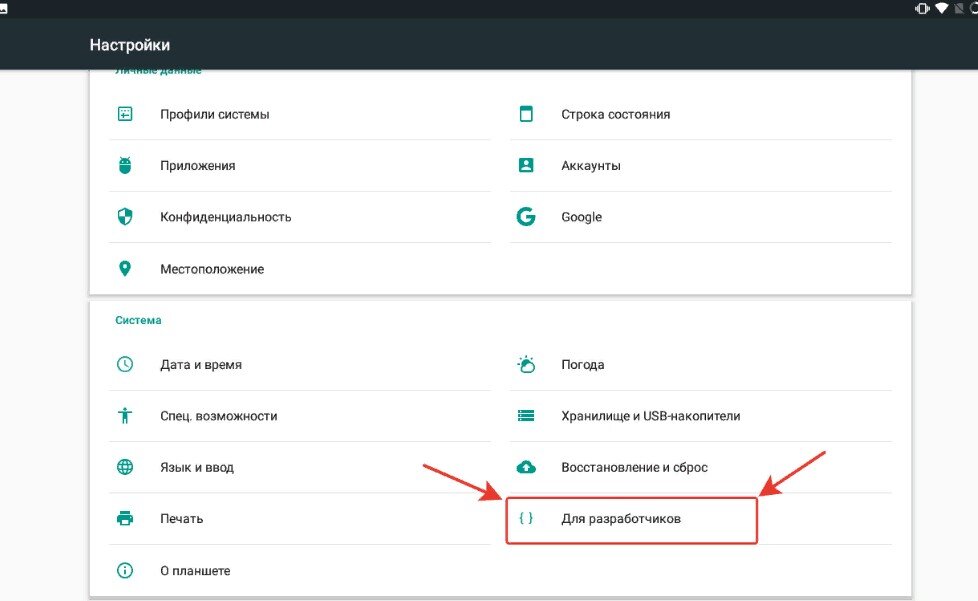
Task: Tap the curly braces developer icon
Action: pos(526,519)
